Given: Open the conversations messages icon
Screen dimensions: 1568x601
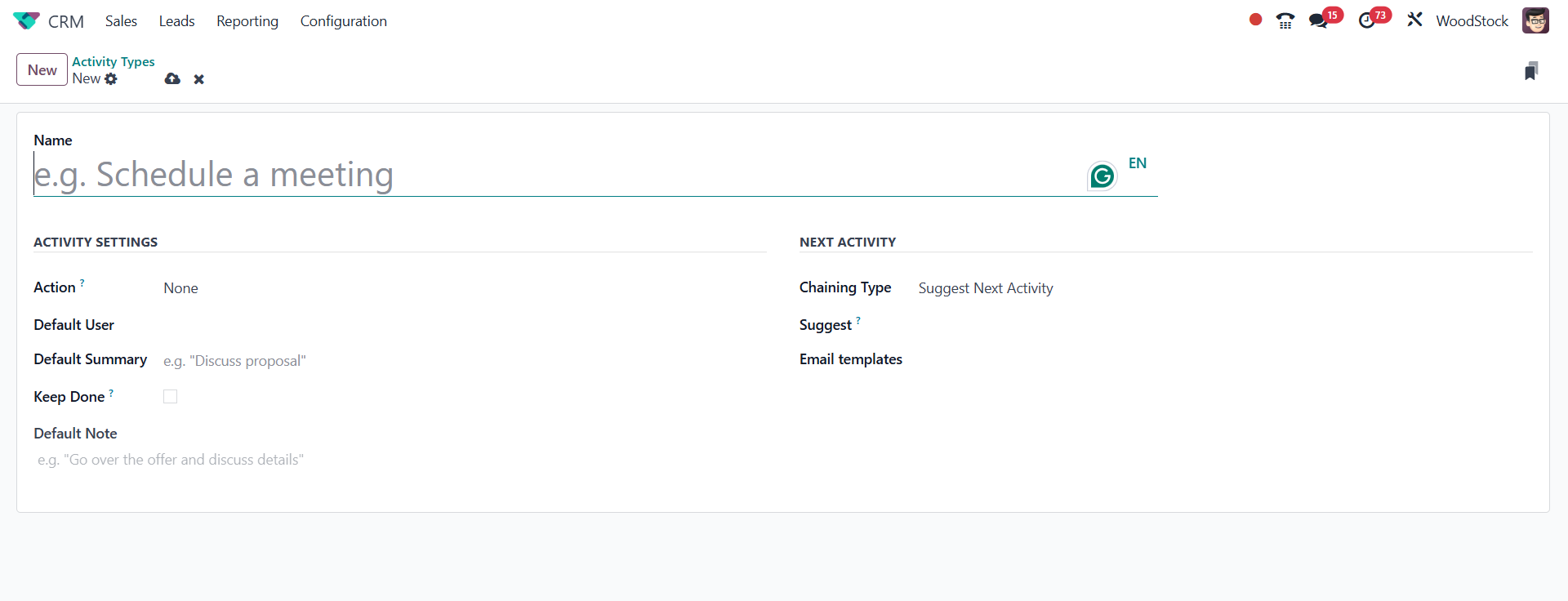Looking at the screenshot, I should 1318,20.
